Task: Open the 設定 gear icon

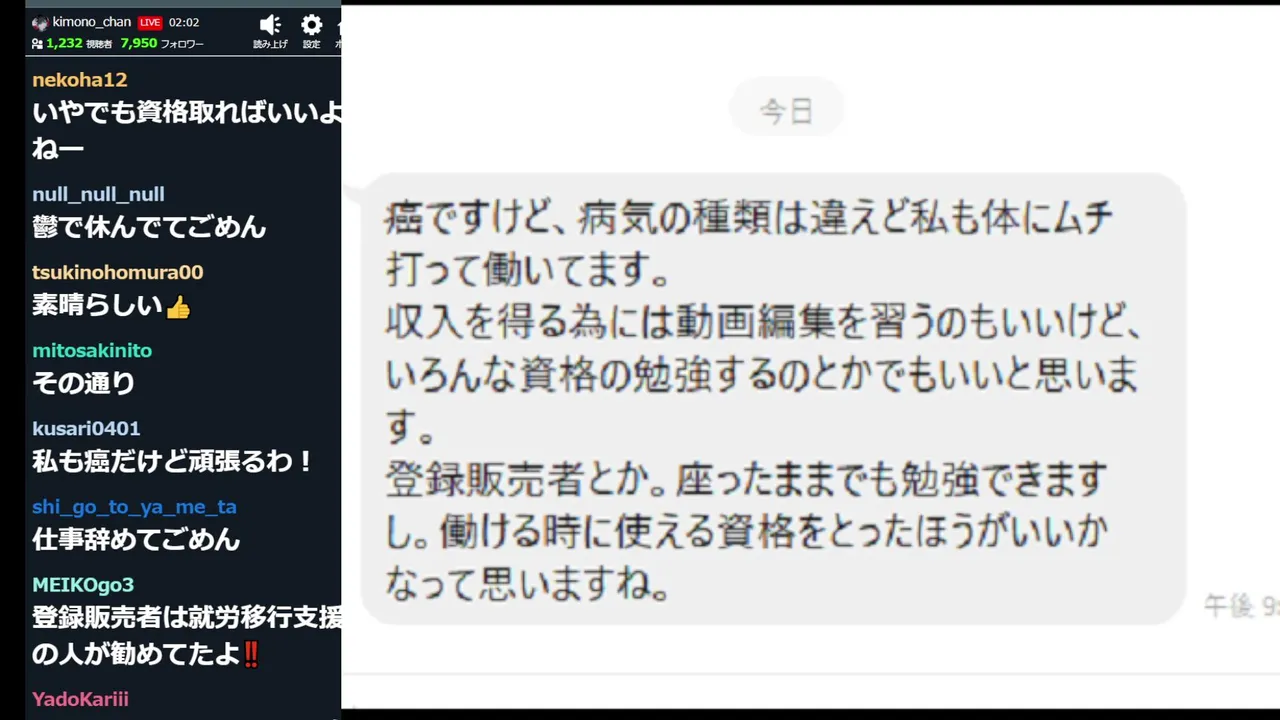Action: coord(312,25)
